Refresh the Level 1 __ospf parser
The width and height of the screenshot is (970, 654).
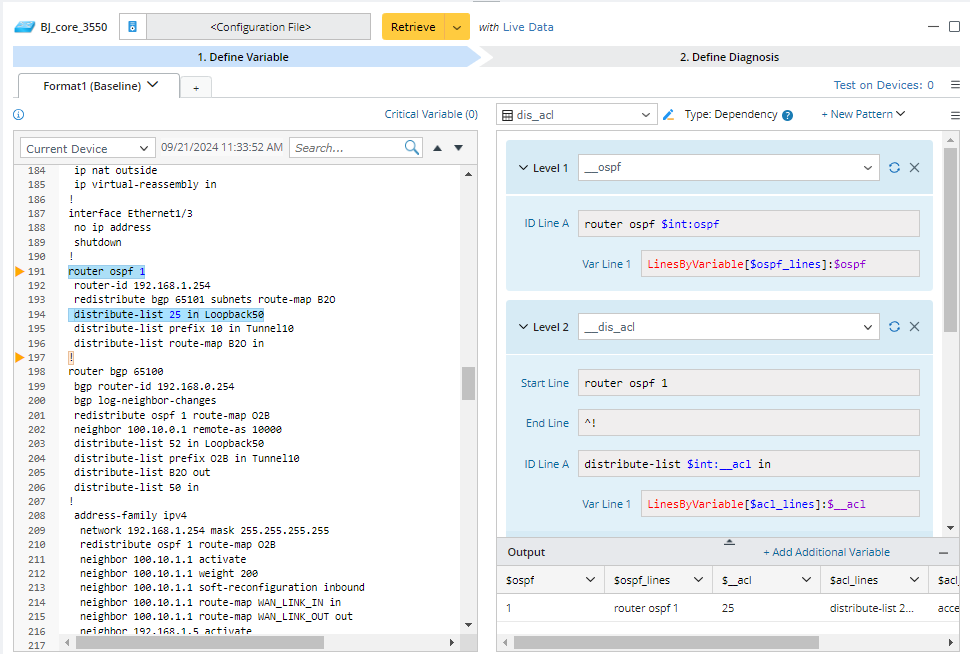(894, 168)
